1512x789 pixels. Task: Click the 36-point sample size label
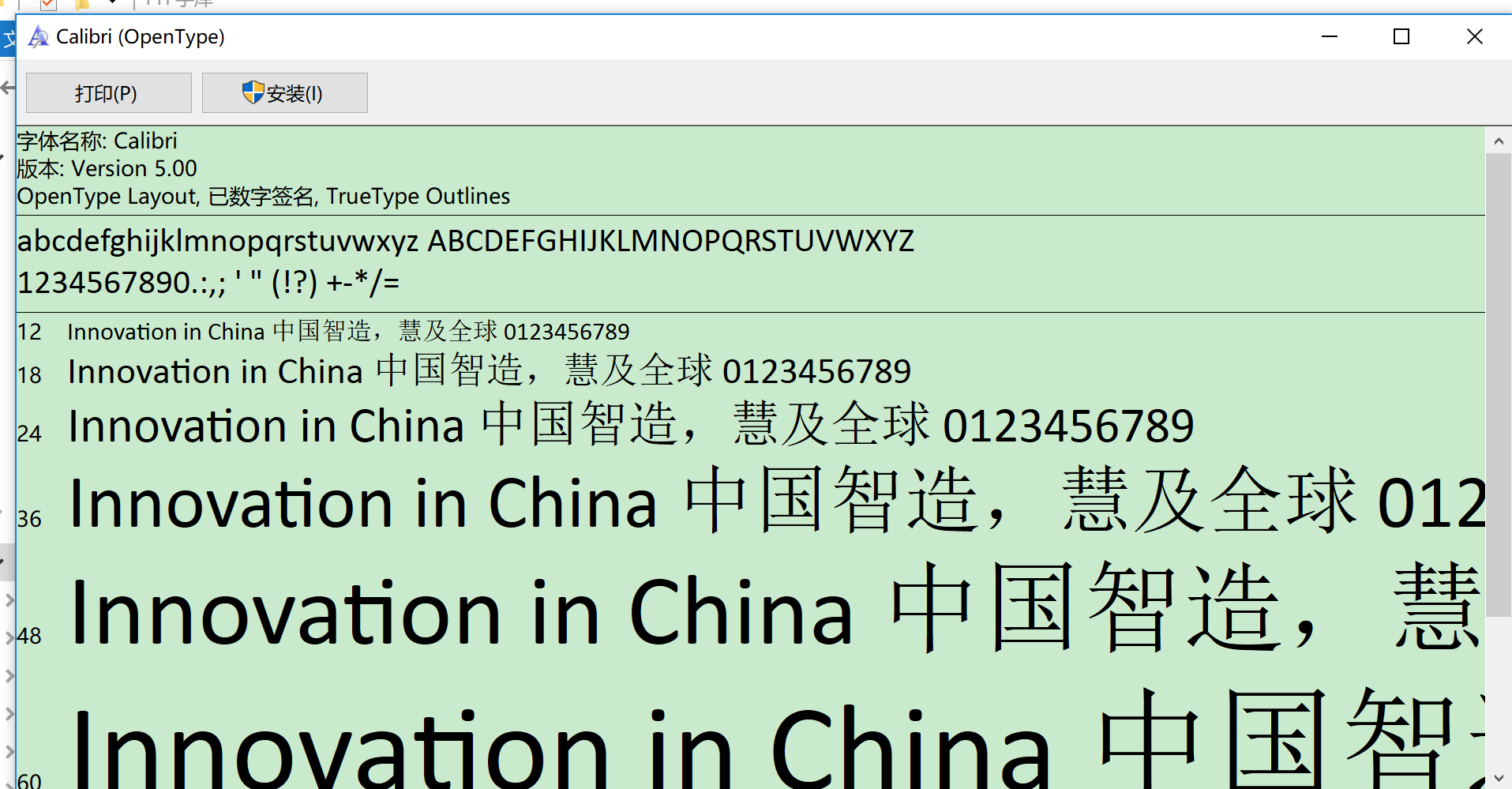click(x=29, y=519)
